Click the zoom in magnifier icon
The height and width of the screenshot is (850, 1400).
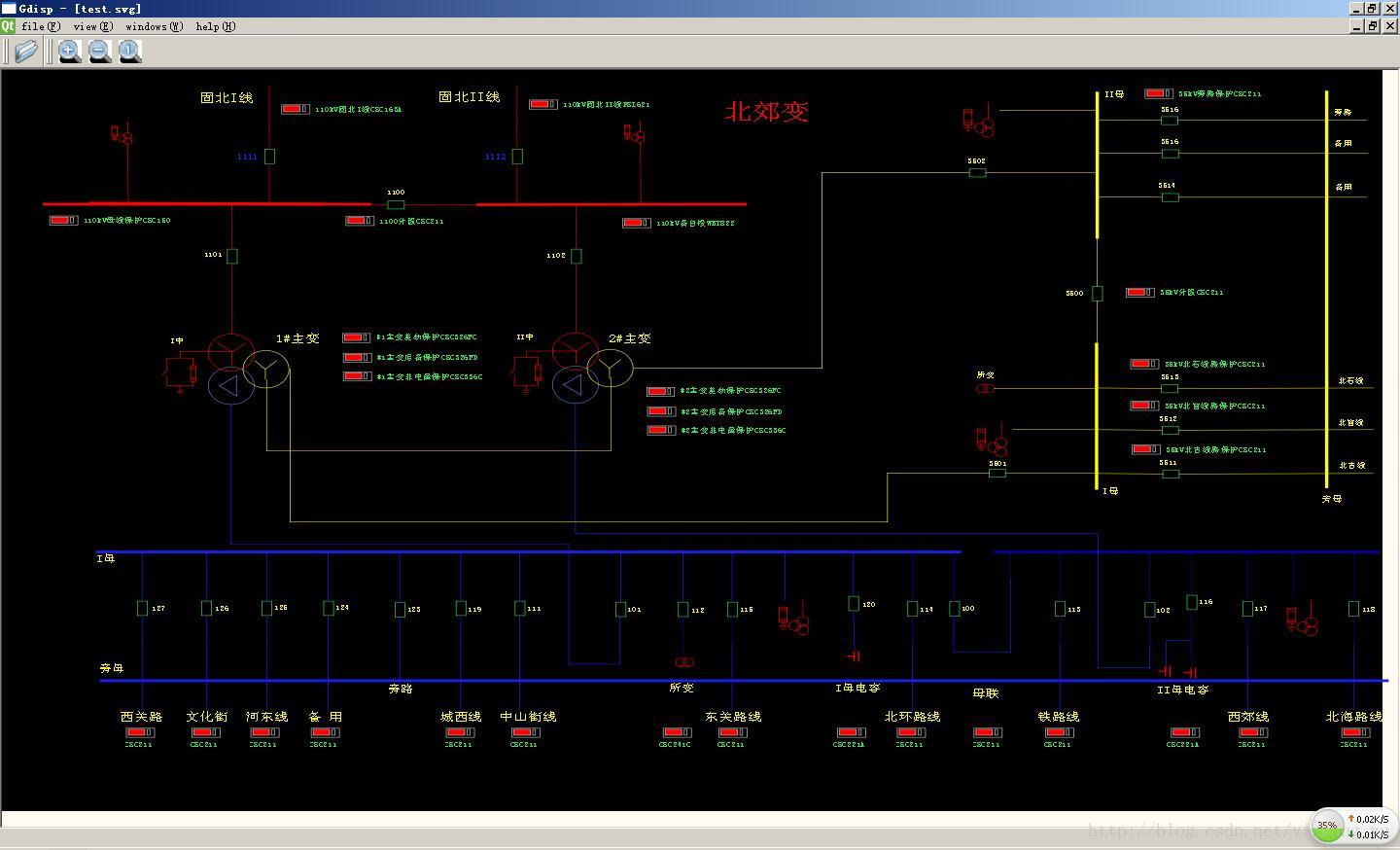69,52
